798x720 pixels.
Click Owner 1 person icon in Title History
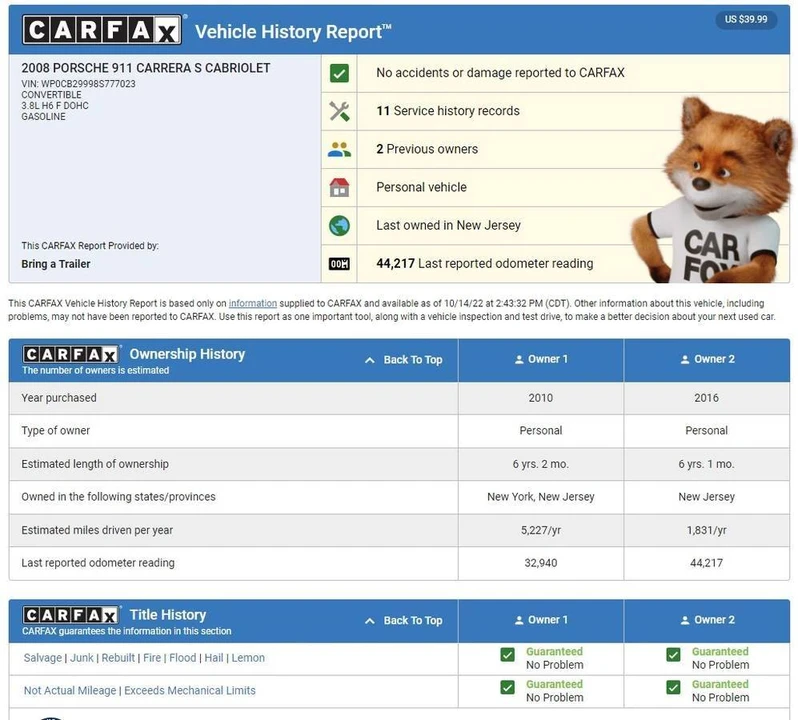519,620
